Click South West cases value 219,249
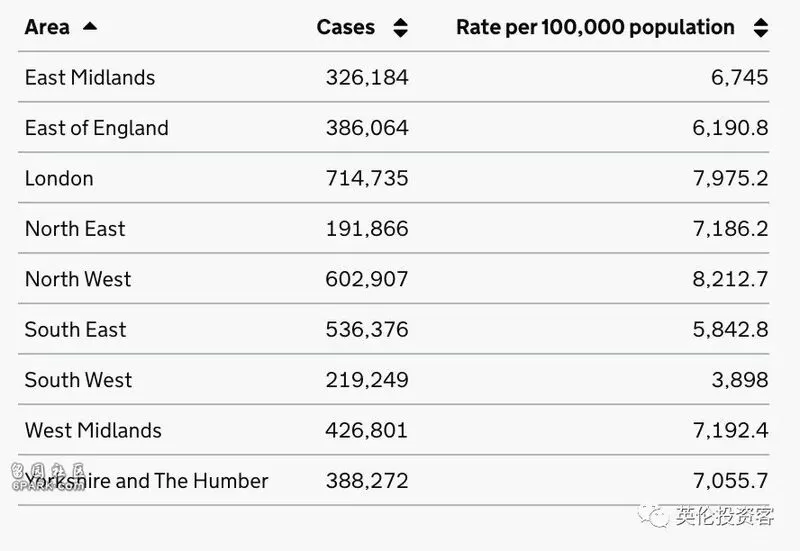This screenshot has width=800, height=551. pos(367,380)
